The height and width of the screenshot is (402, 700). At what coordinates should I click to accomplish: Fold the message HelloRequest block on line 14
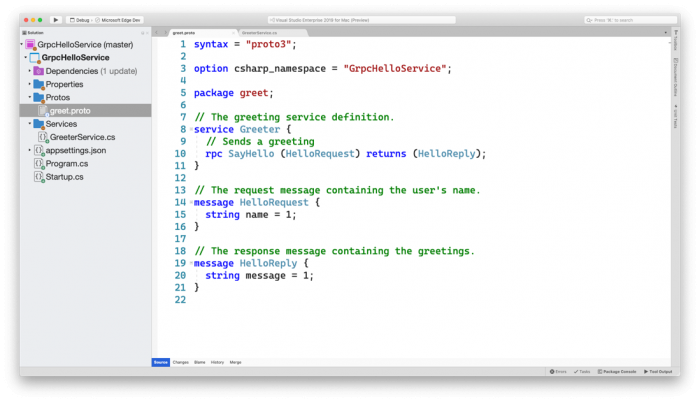point(191,202)
